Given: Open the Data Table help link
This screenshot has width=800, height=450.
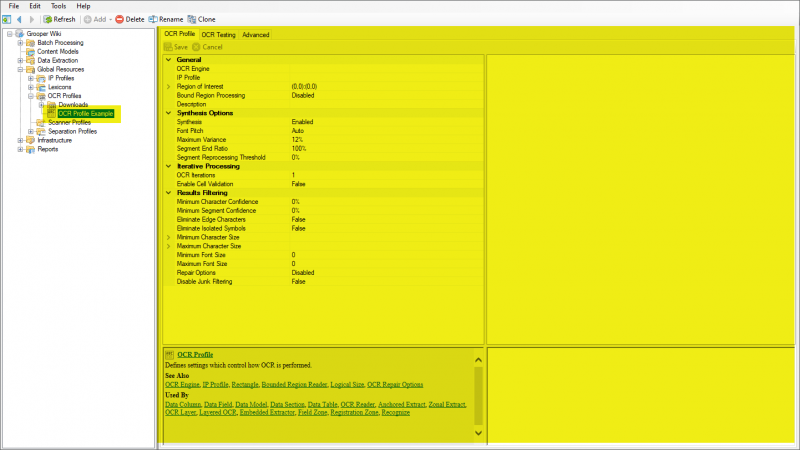Looking at the screenshot, I should (322, 405).
